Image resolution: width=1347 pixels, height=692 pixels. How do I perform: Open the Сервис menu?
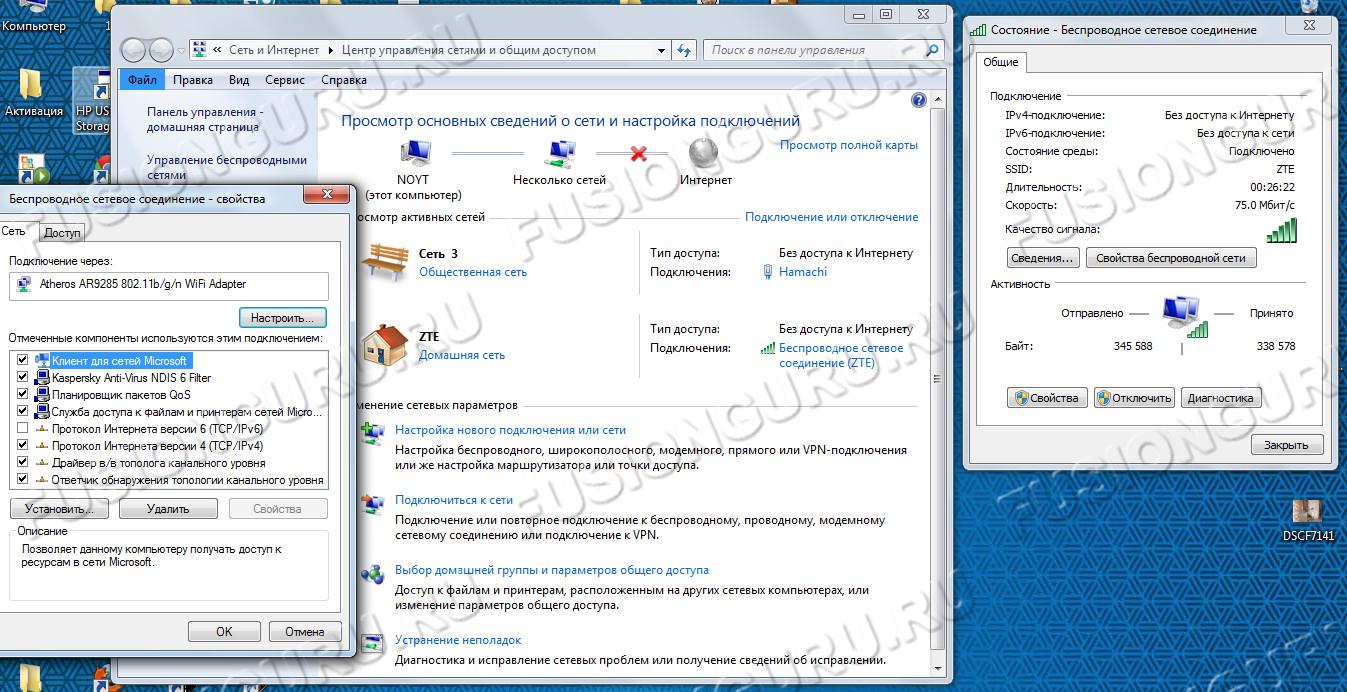pyautogui.click(x=285, y=80)
